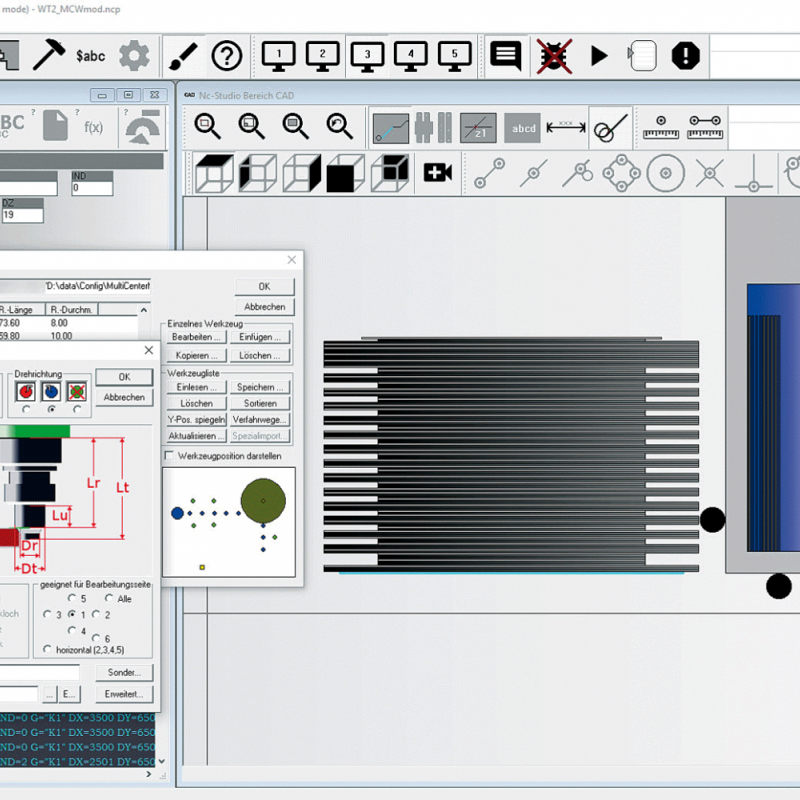Click the hammer tool icon in top toolbar

click(x=51, y=56)
